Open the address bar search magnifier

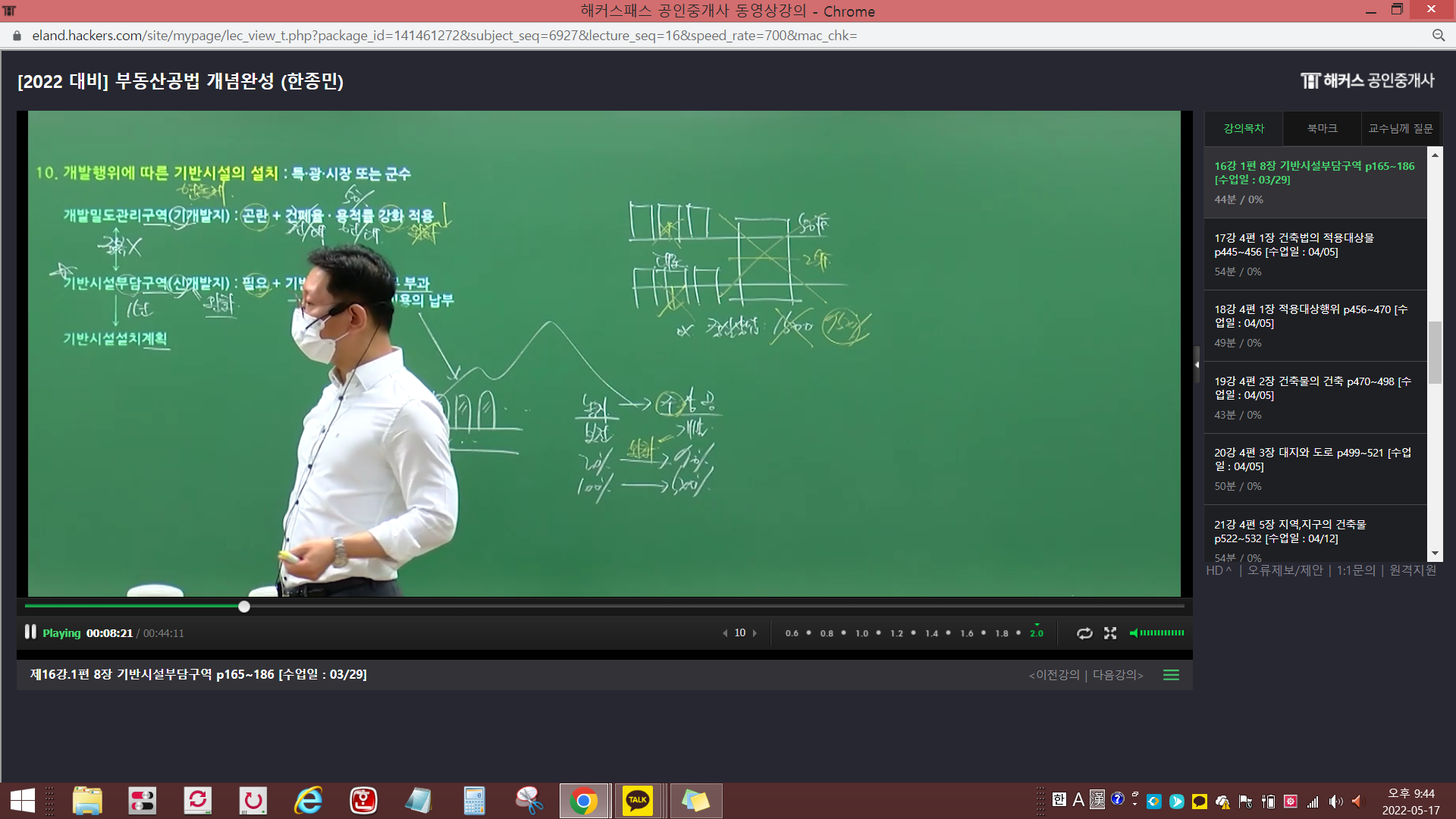tap(1438, 36)
